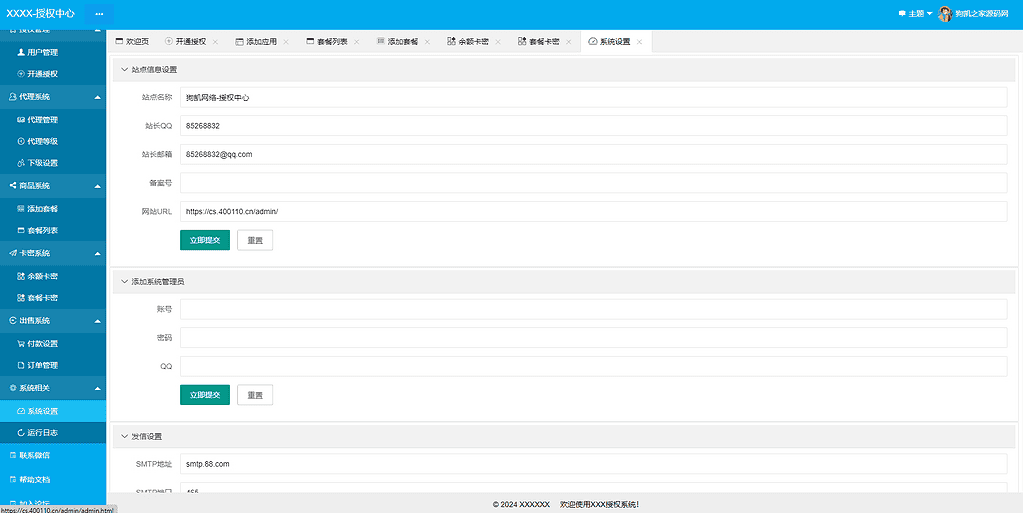Open 运行日志 from the sidebar

pos(42,433)
